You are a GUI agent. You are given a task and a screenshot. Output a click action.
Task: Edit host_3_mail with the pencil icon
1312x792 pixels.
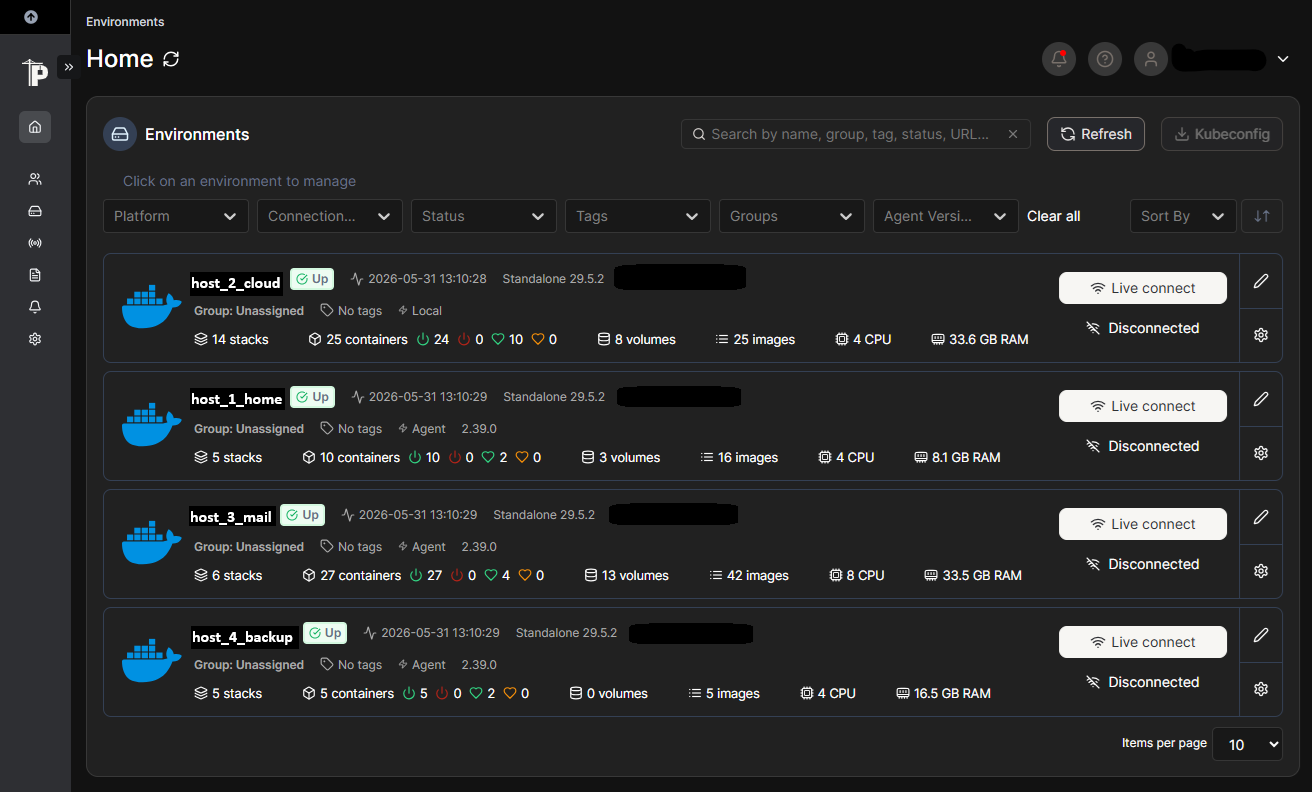coord(1261,517)
